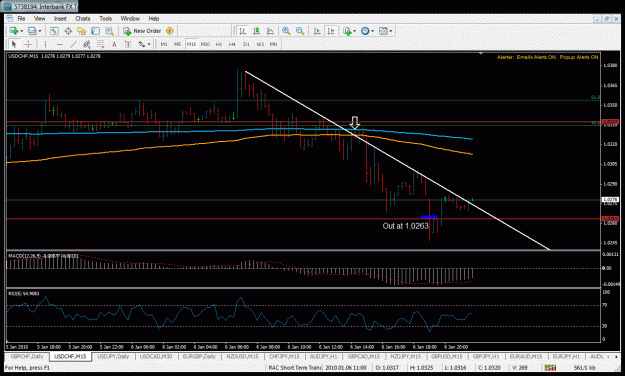Toggle the Expert Advisors icon
Image resolution: width=625 pixels, height=376 pixels.
(x=169, y=31)
